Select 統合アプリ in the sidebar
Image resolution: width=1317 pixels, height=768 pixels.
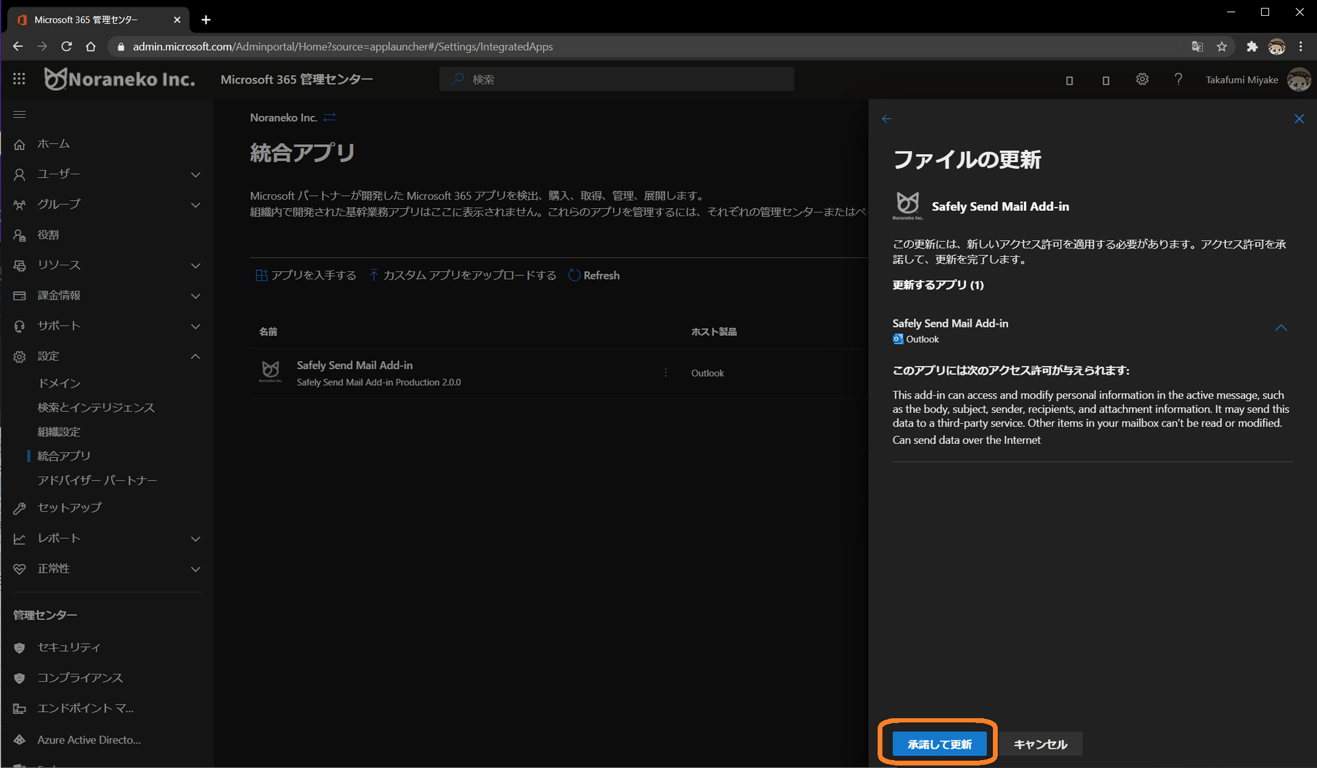coord(64,456)
